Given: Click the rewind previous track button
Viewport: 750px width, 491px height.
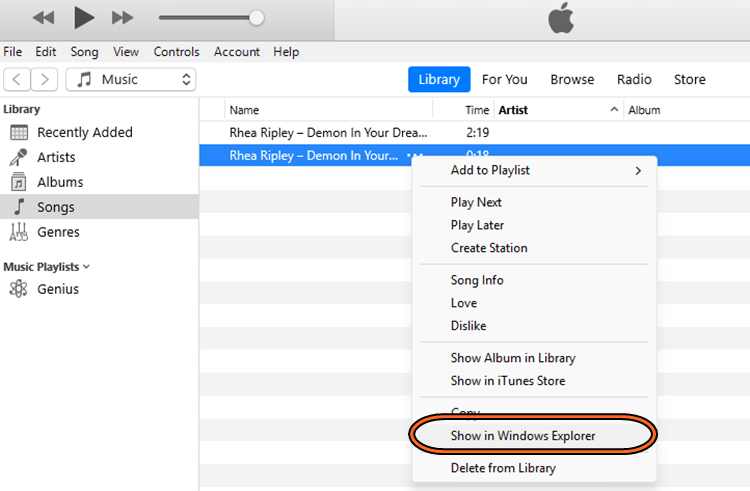Looking at the screenshot, I should pyautogui.click(x=44, y=18).
